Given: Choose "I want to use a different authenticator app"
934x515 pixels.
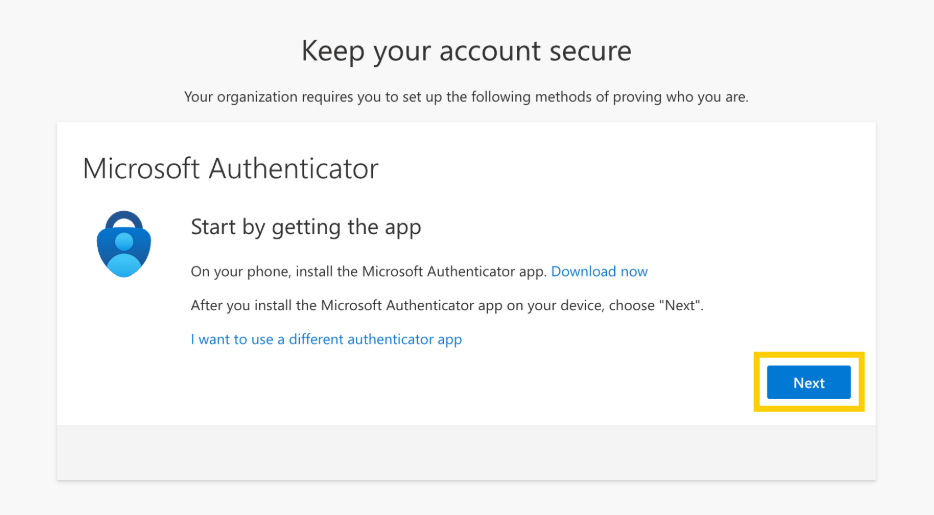Looking at the screenshot, I should pos(326,339).
